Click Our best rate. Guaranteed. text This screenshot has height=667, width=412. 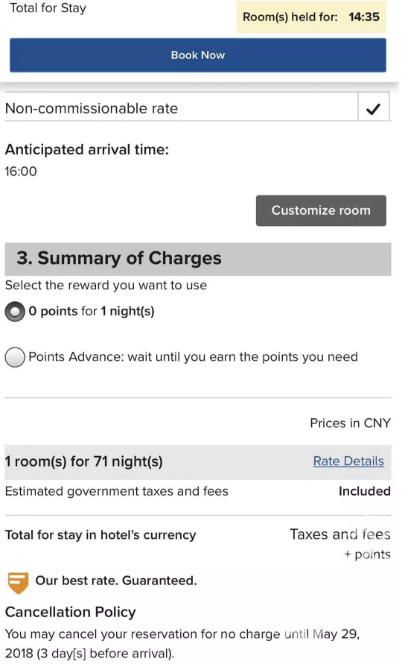coord(116,581)
